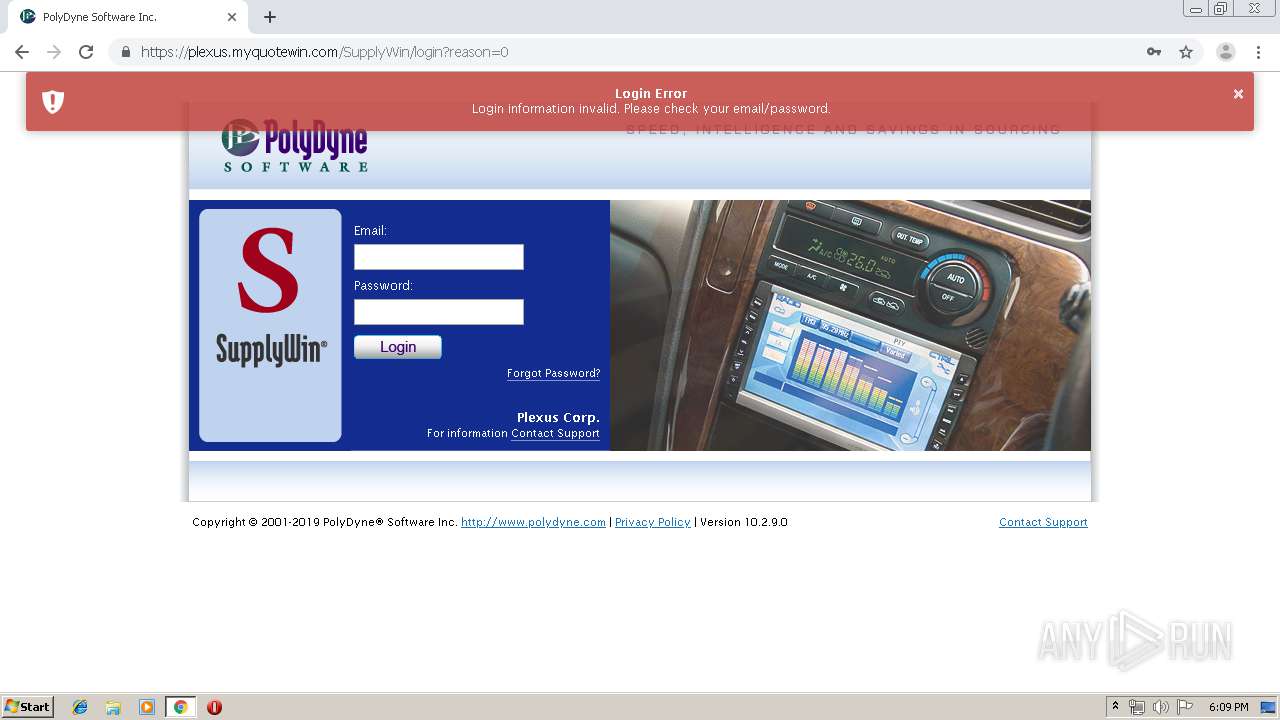Viewport: 1280px width, 720px height.
Task: Dismiss the Login Error banner
Action: coord(1238,94)
